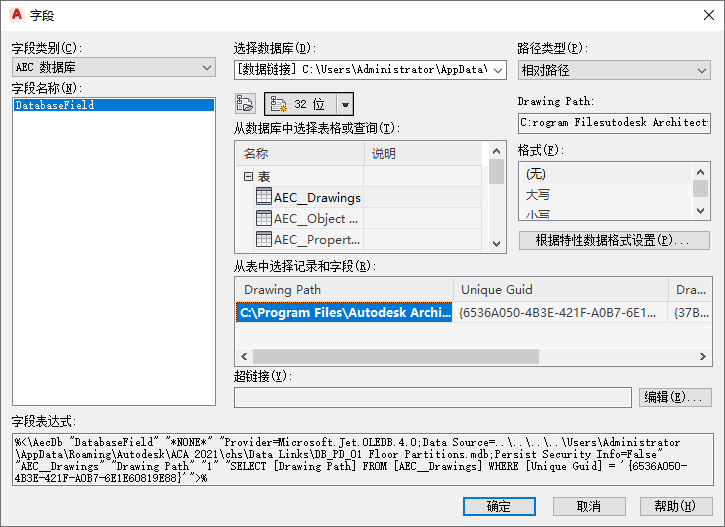The height and width of the screenshot is (527, 725).
Task: Click the 编辑(E)... button
Action: point(675,397)
